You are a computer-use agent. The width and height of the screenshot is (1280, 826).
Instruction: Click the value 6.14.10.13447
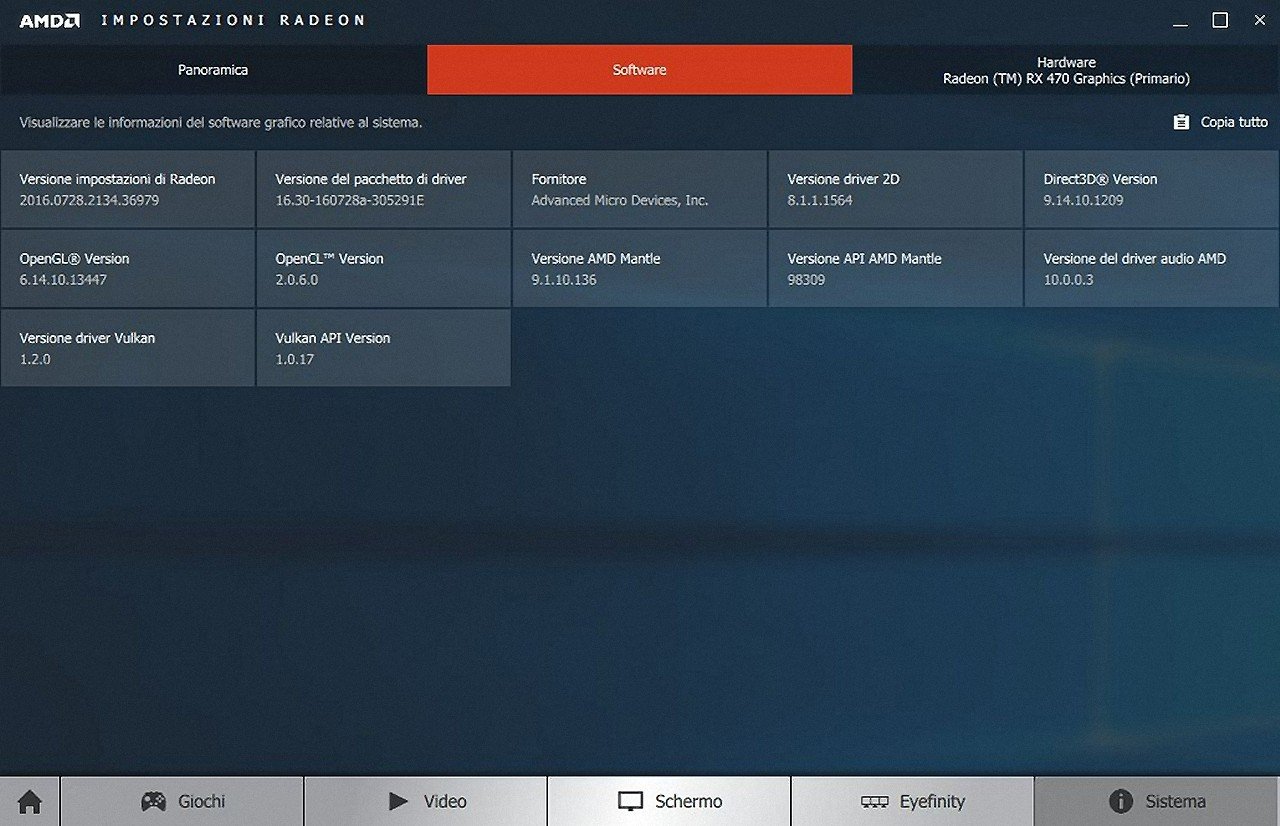point(63,280)
